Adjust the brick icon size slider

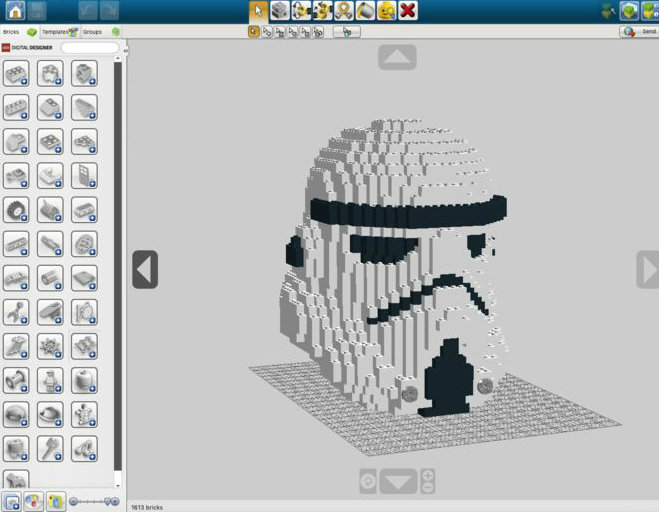point(95,501)
